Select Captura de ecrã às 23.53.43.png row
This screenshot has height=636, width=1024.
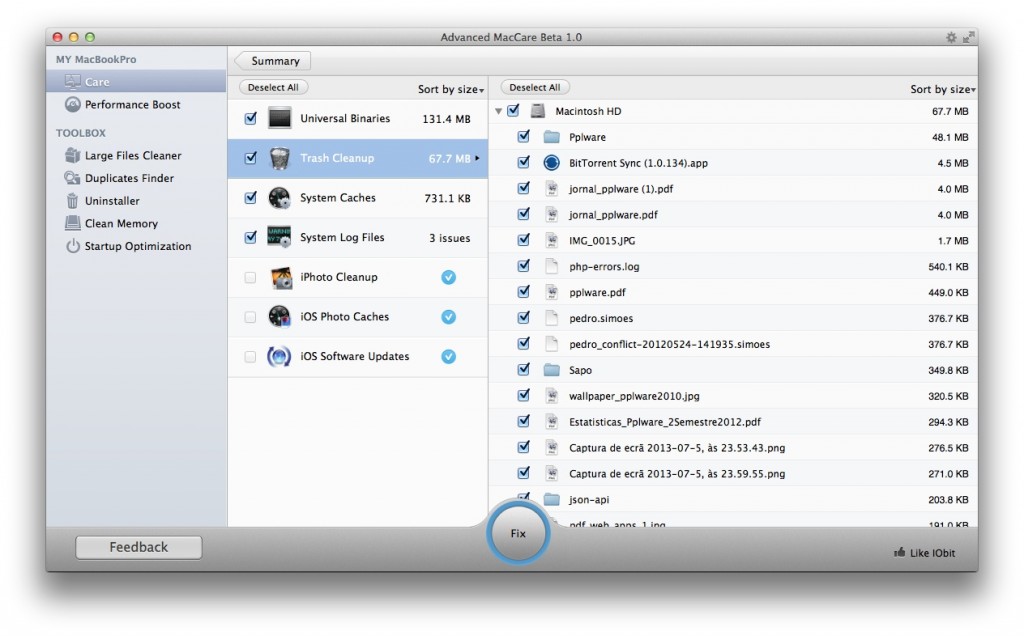[733, 448]
